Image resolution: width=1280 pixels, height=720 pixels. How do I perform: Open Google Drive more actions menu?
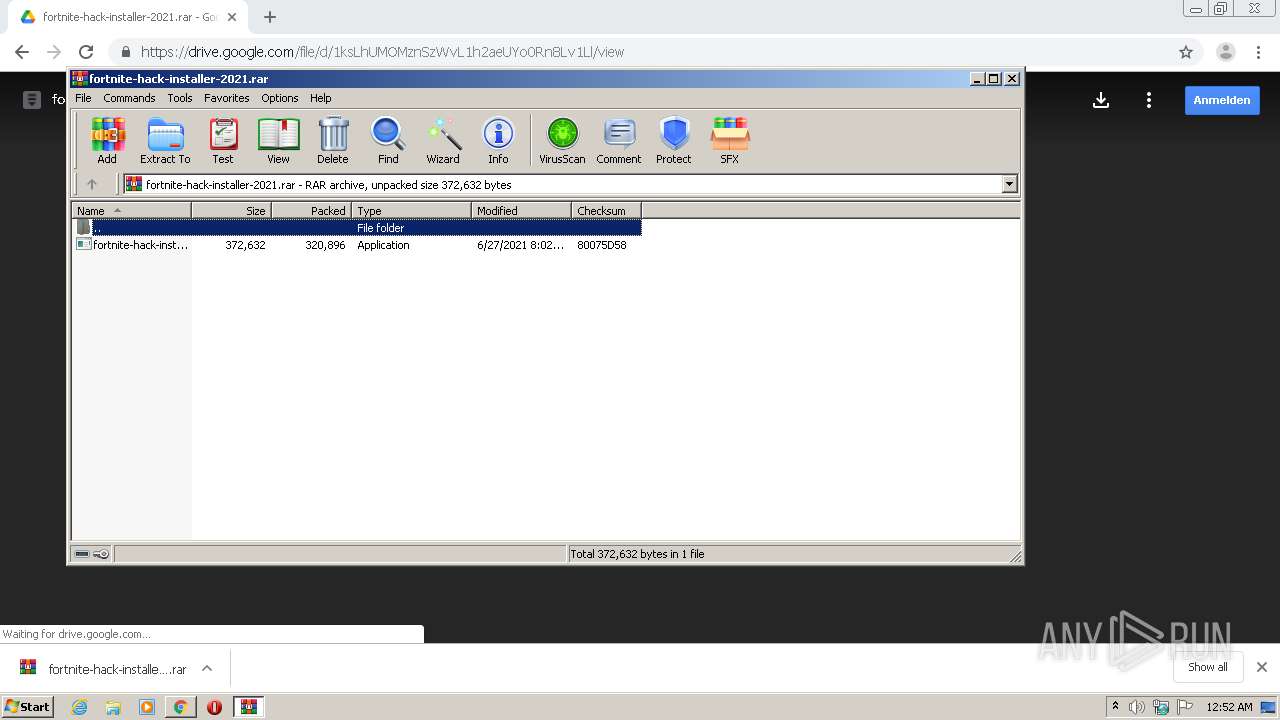pyautogui.click(x=1149, y=100)
